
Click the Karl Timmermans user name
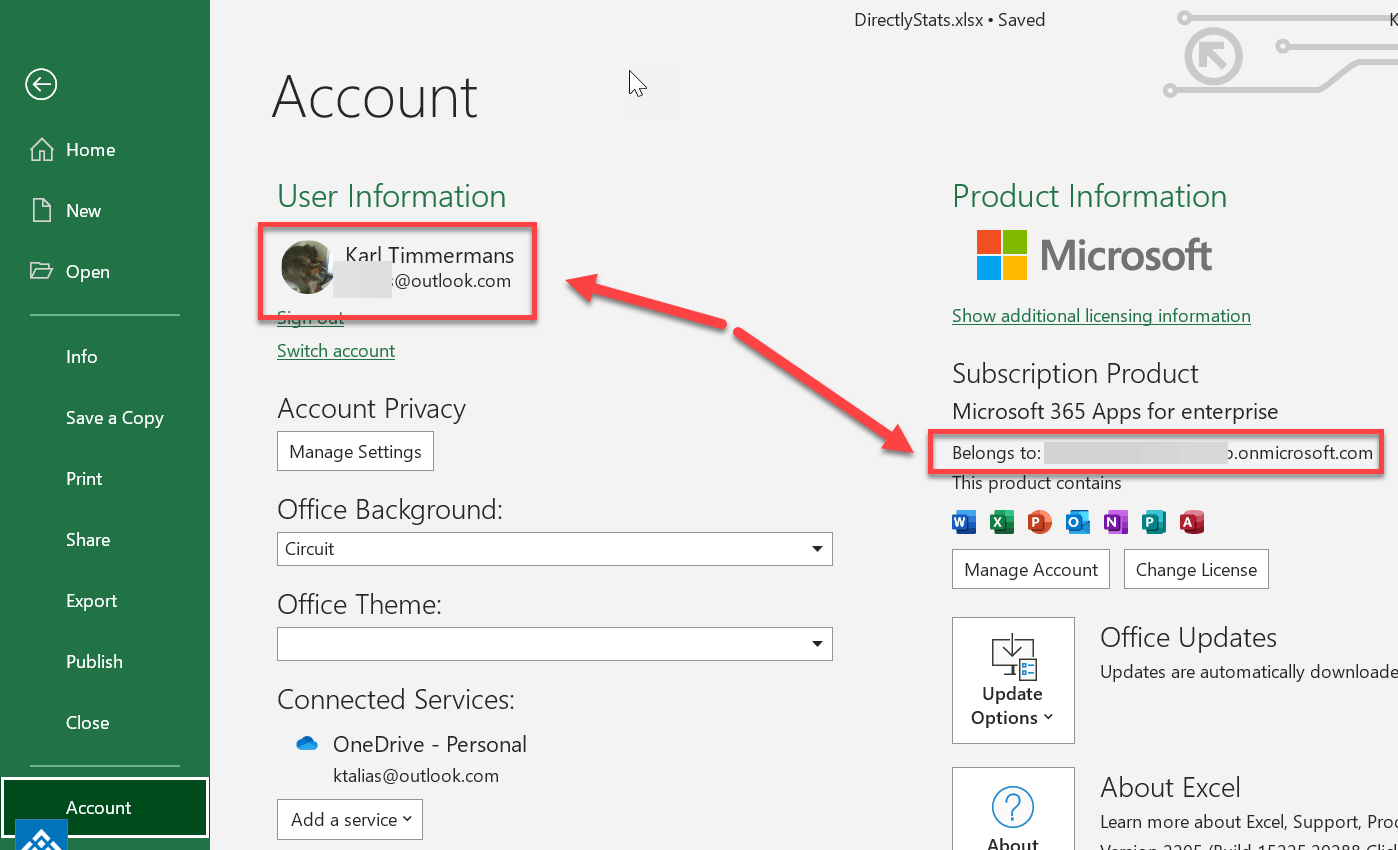coord(430,256)
